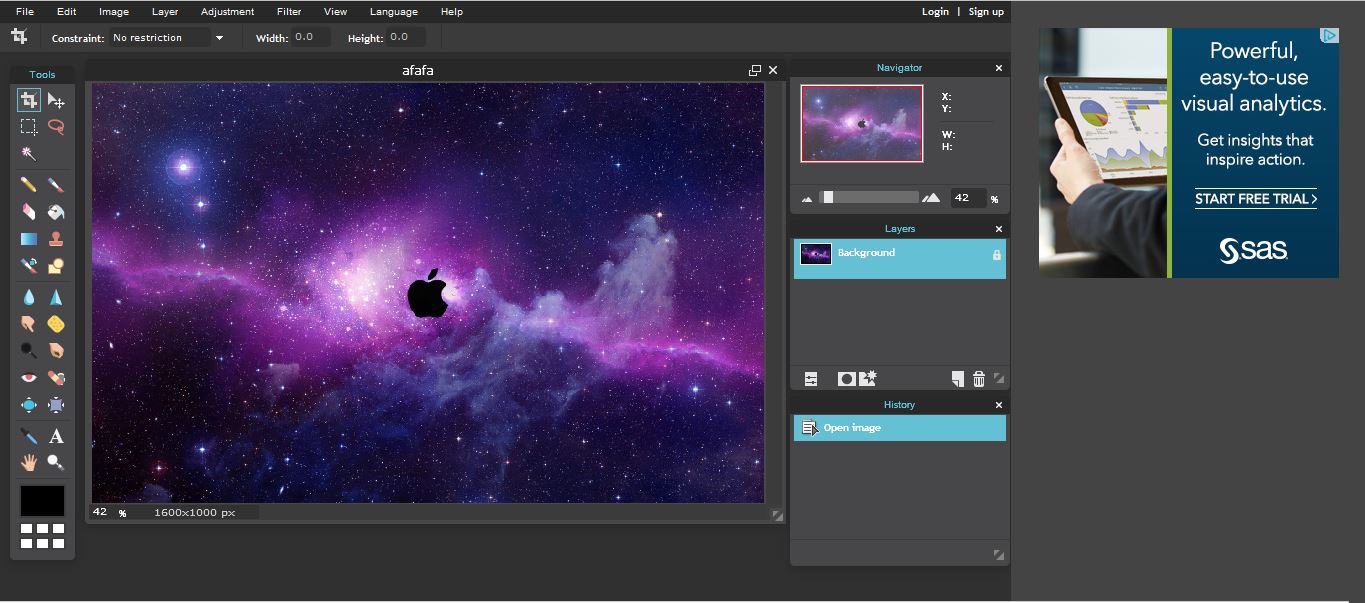Toggle layer settings in Layers panel
The width and height of the screenshot is (1365, 603).
point(809,378)
